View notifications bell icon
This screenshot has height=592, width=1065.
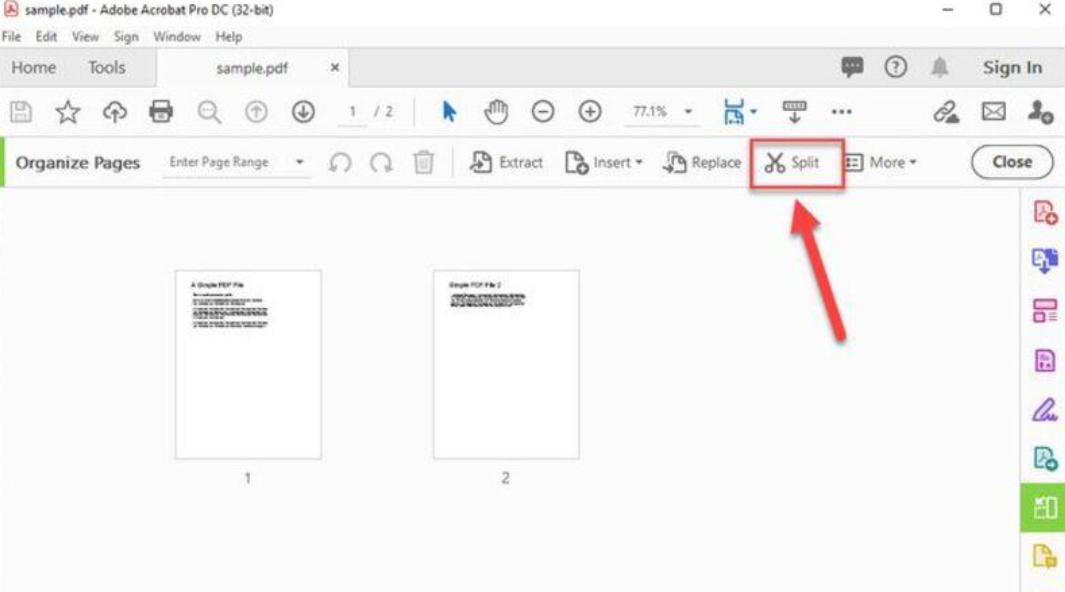[x=939, y=67]
